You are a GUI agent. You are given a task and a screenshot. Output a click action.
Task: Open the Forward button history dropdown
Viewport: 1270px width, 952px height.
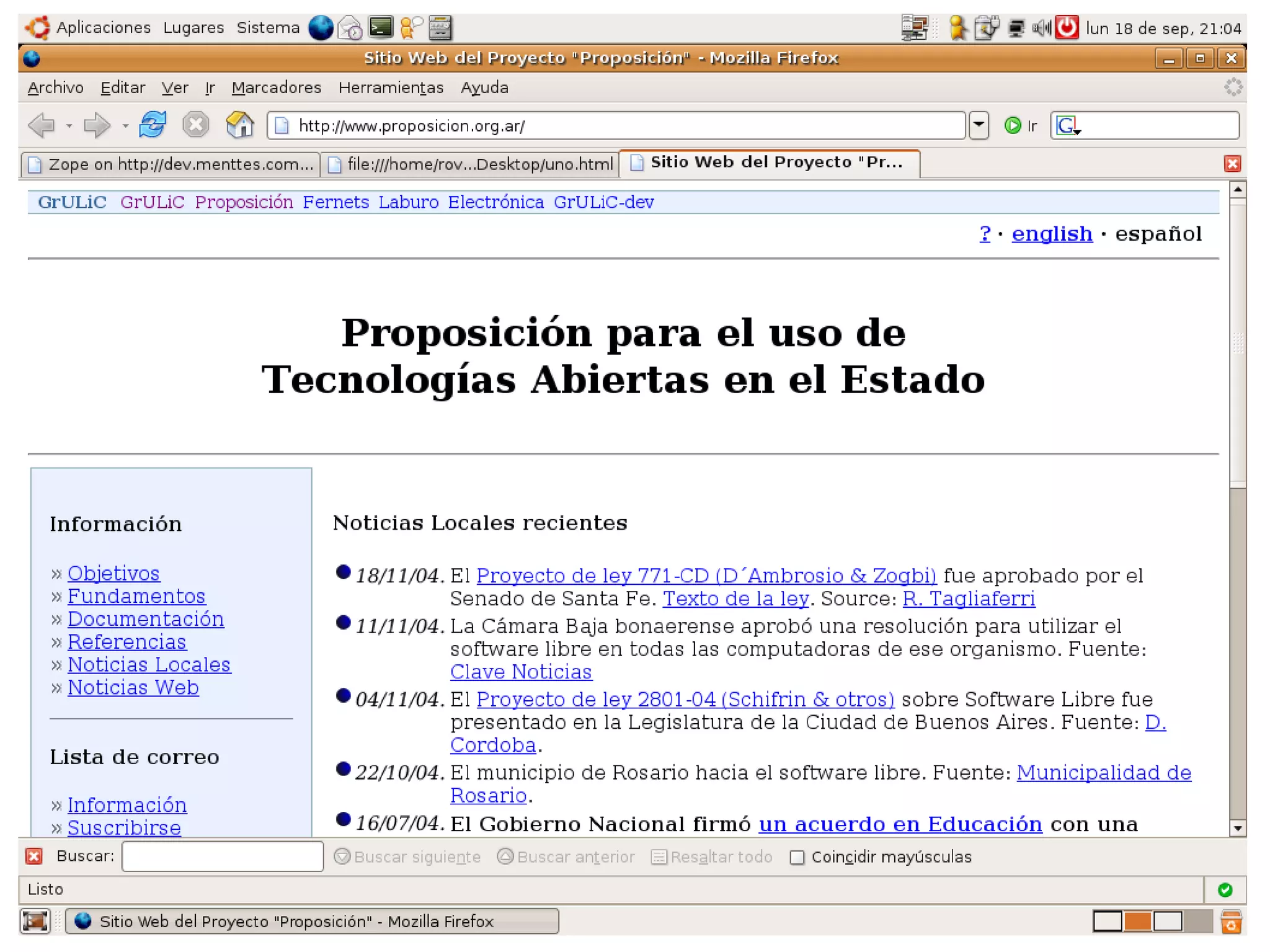pos(125,126)
